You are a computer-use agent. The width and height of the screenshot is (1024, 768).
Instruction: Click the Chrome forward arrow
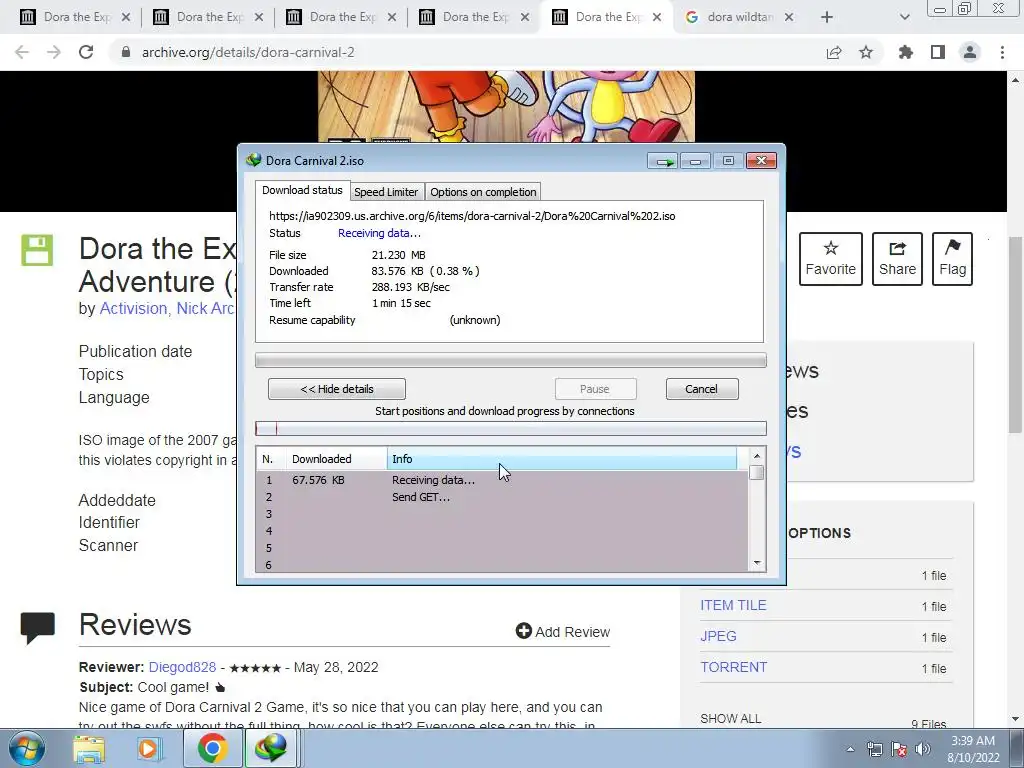click(54, 52)
